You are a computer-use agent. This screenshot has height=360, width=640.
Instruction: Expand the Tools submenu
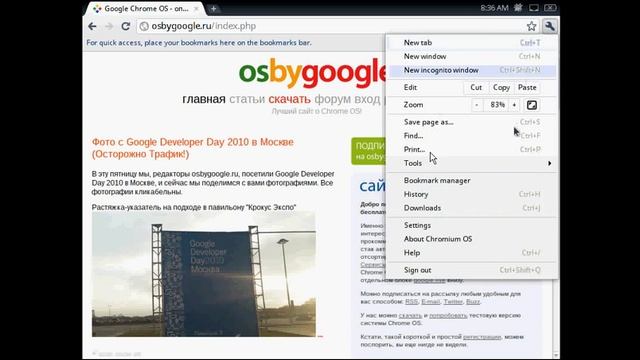[x=472, y=163]
